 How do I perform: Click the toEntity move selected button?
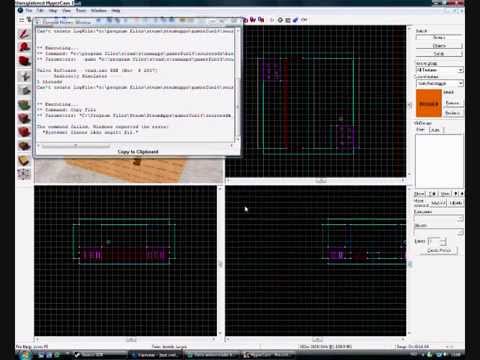(455, 203)
